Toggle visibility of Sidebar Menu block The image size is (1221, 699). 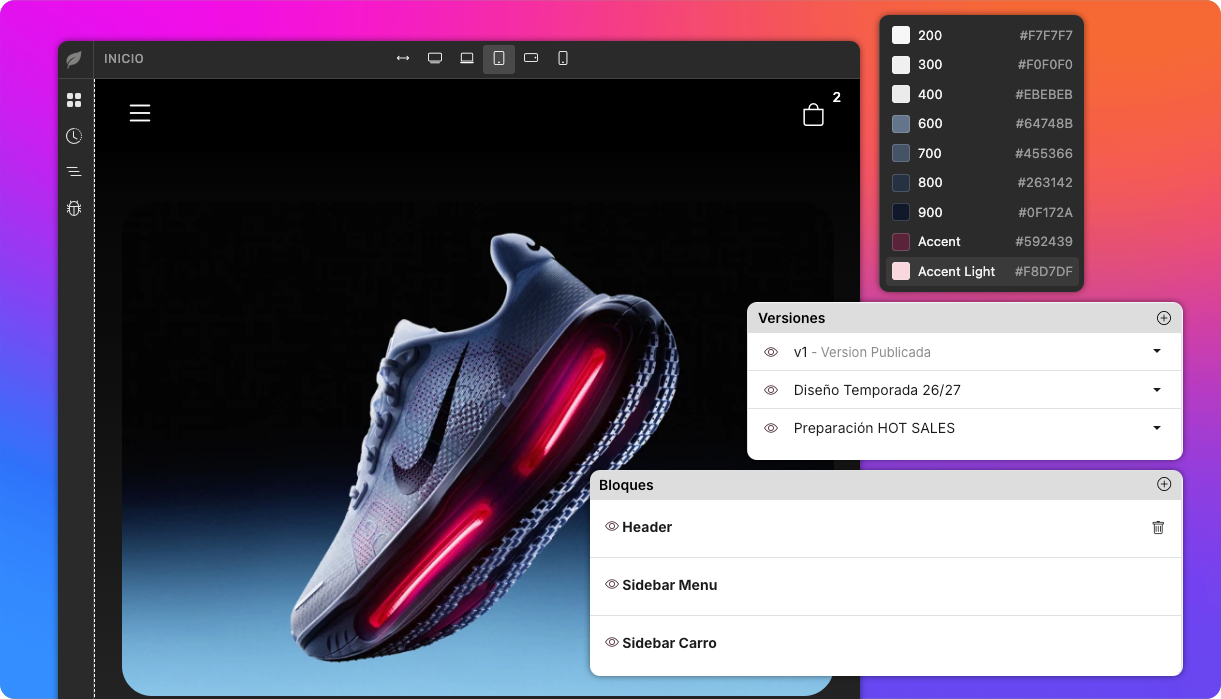(612, 584)
